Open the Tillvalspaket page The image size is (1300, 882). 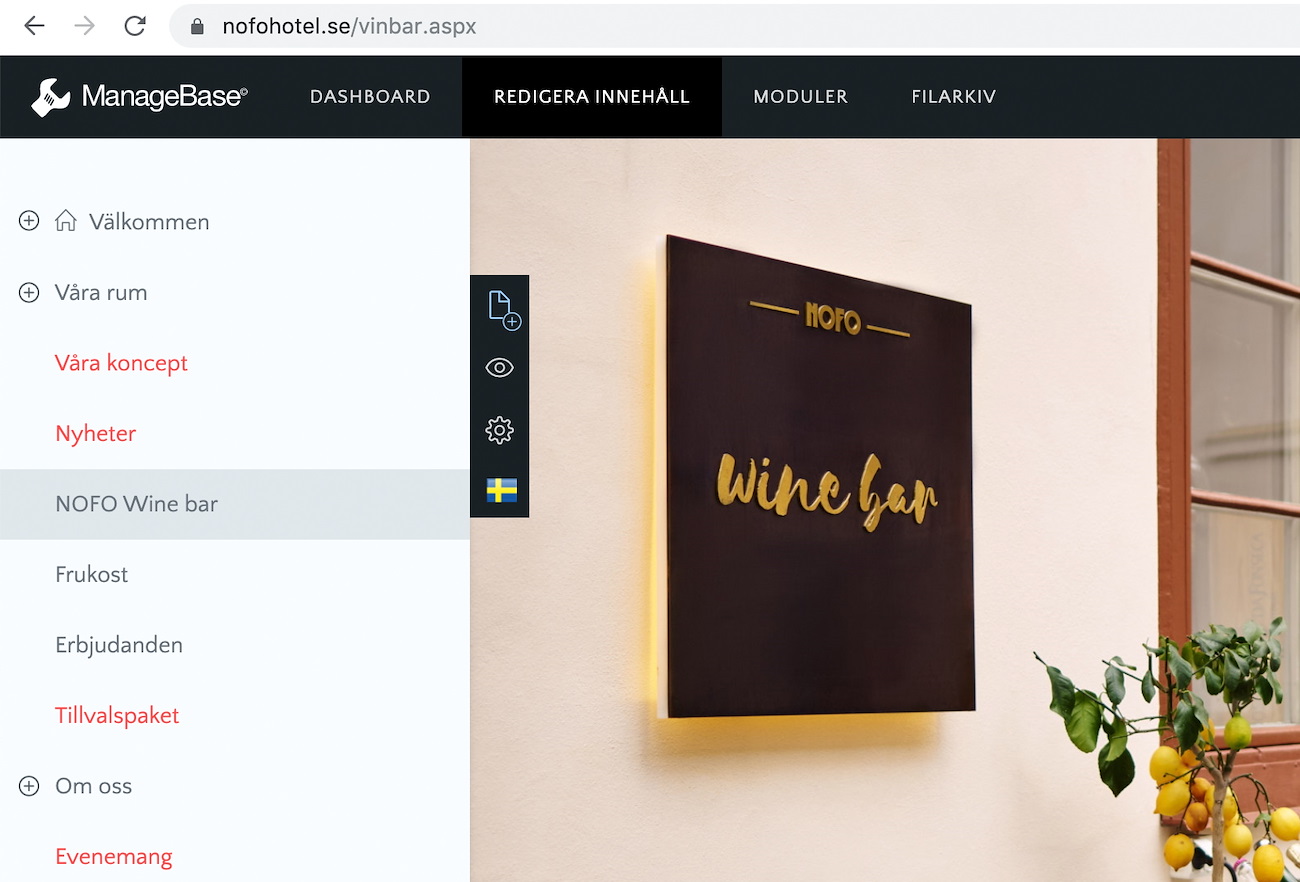click(x=117, y=716)
